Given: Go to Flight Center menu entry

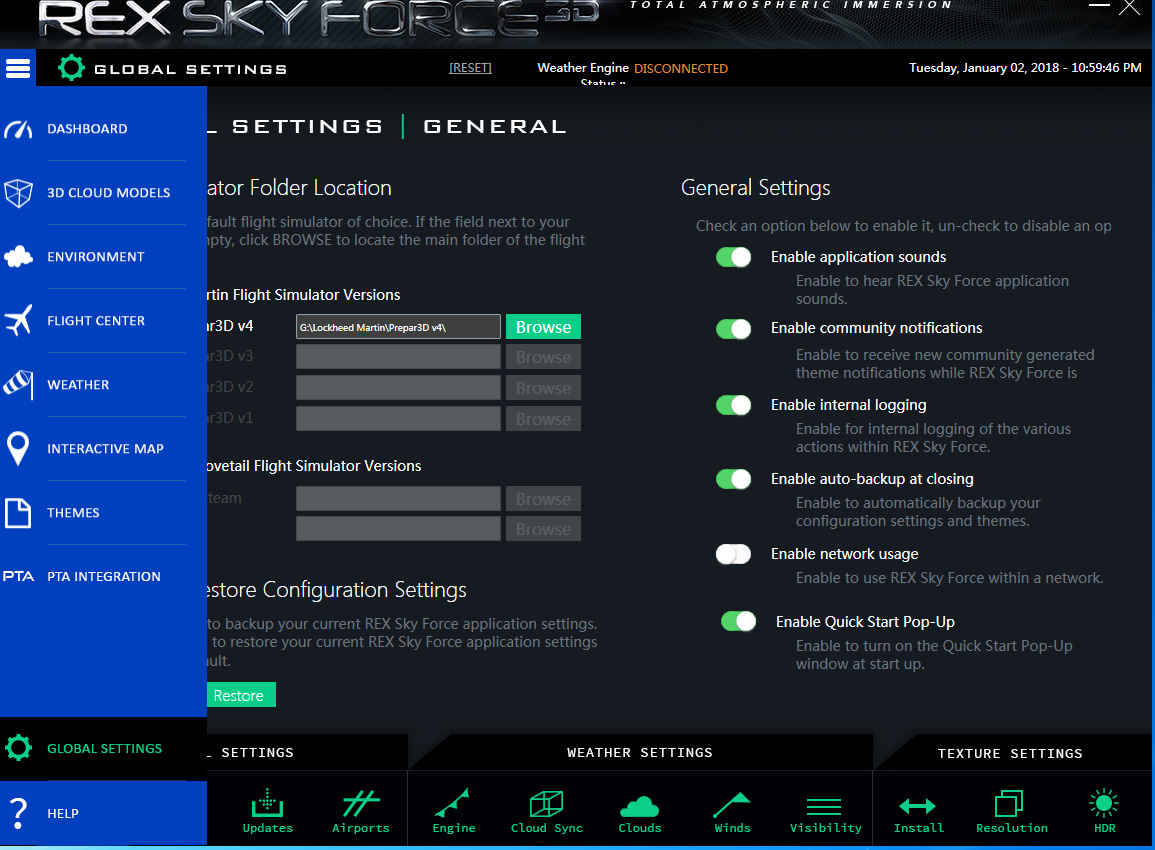Looking at the screenshot, I should (x=96, y=320).
